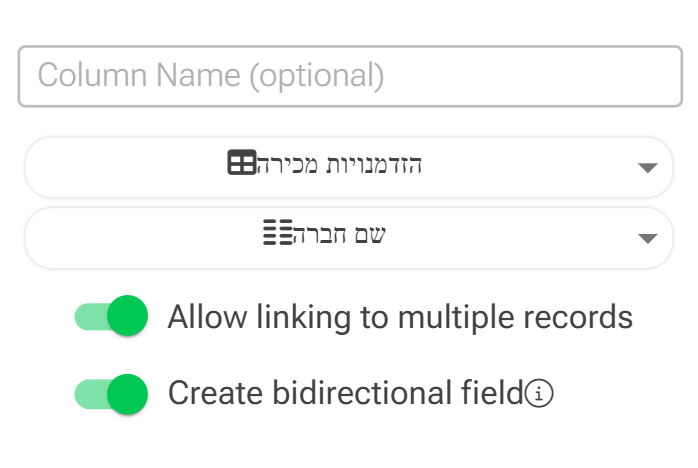Click the green knob of bidirectional switch

(x=127, y=394)
